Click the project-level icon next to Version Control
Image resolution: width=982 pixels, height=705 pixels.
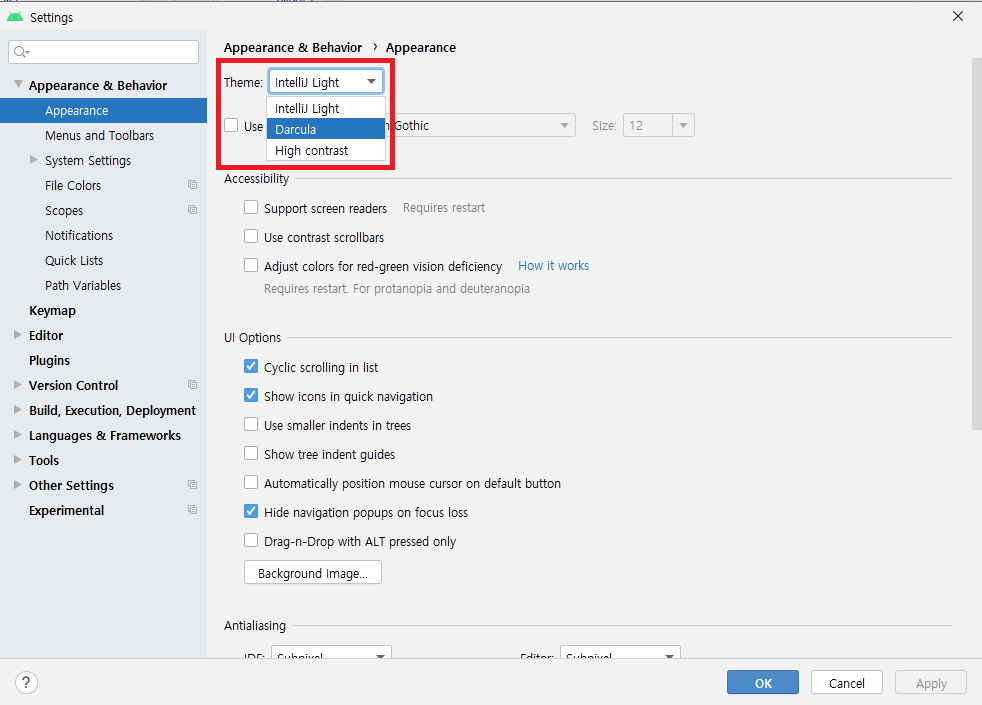click(x=192, y=385)
